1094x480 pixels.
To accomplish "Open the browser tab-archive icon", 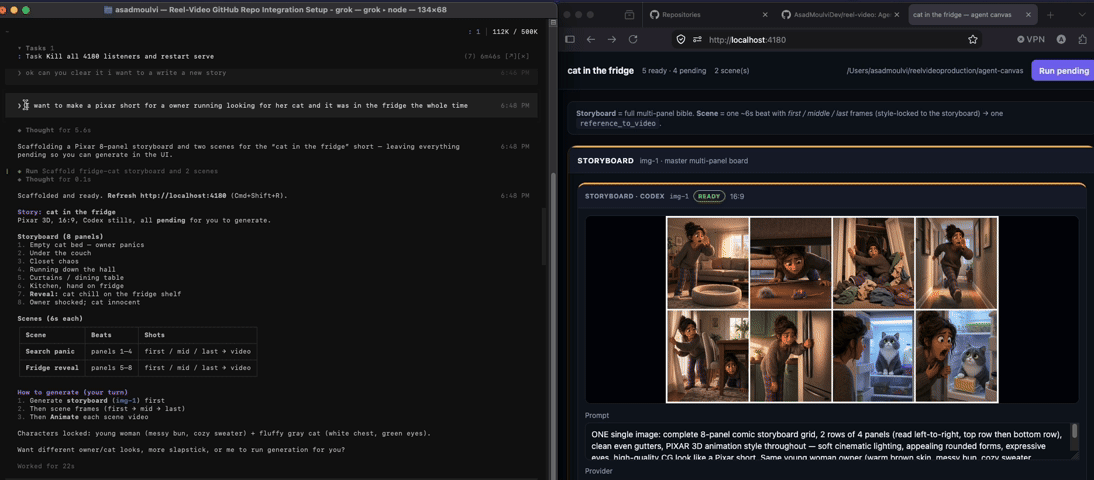I will coord(629,15).
